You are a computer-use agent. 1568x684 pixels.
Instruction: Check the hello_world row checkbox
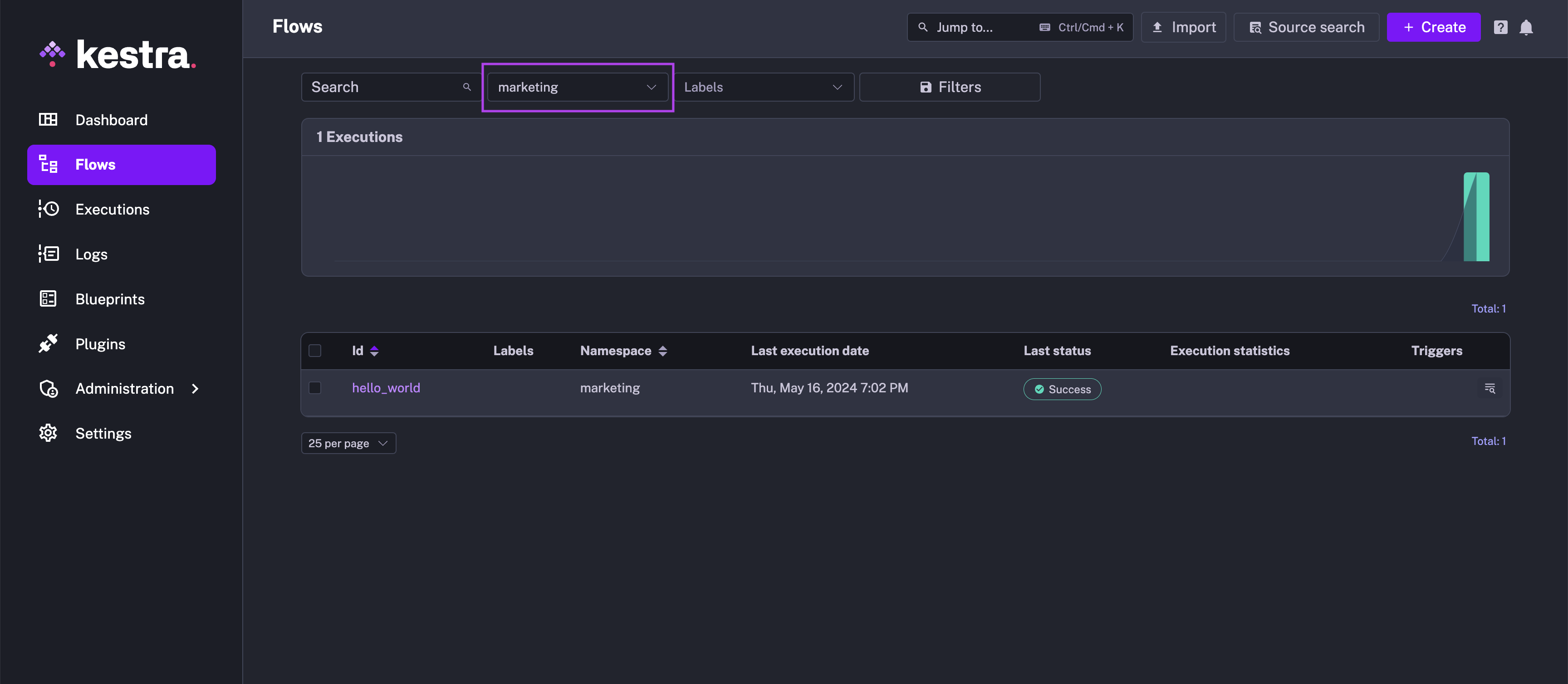315,388
